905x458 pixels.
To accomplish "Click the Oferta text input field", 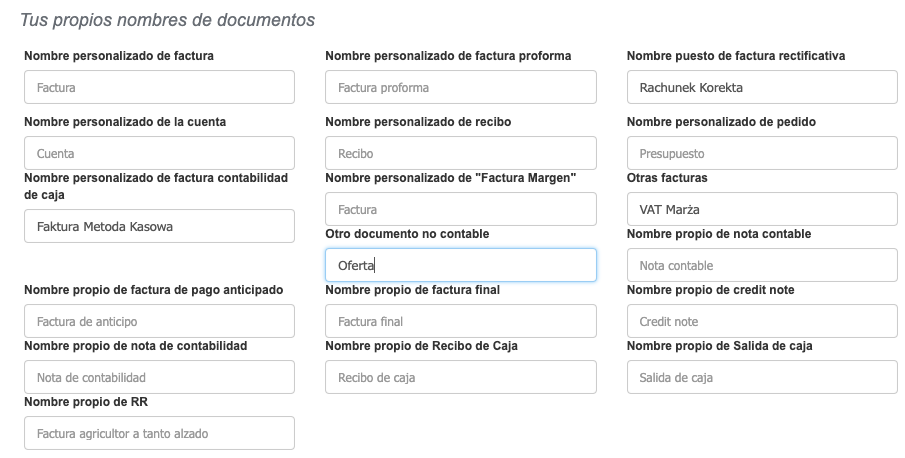I will click(x=460, y=265).
